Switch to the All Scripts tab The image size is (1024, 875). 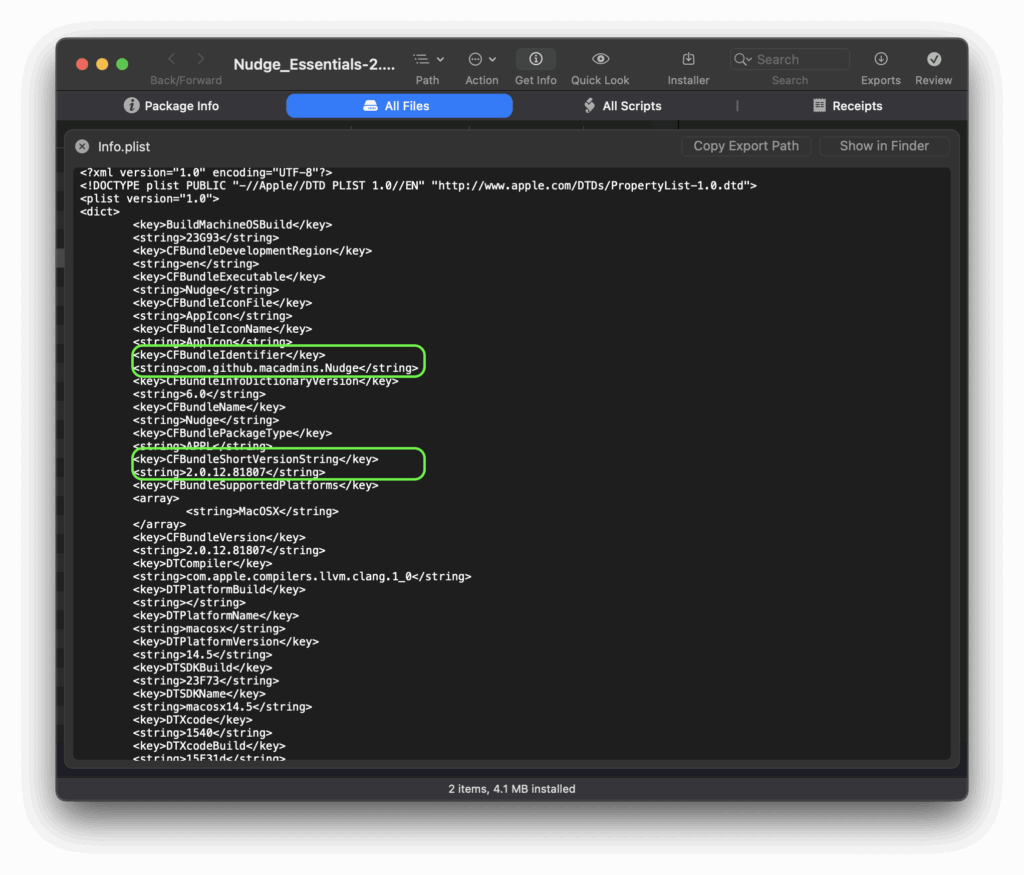point(622,106)
